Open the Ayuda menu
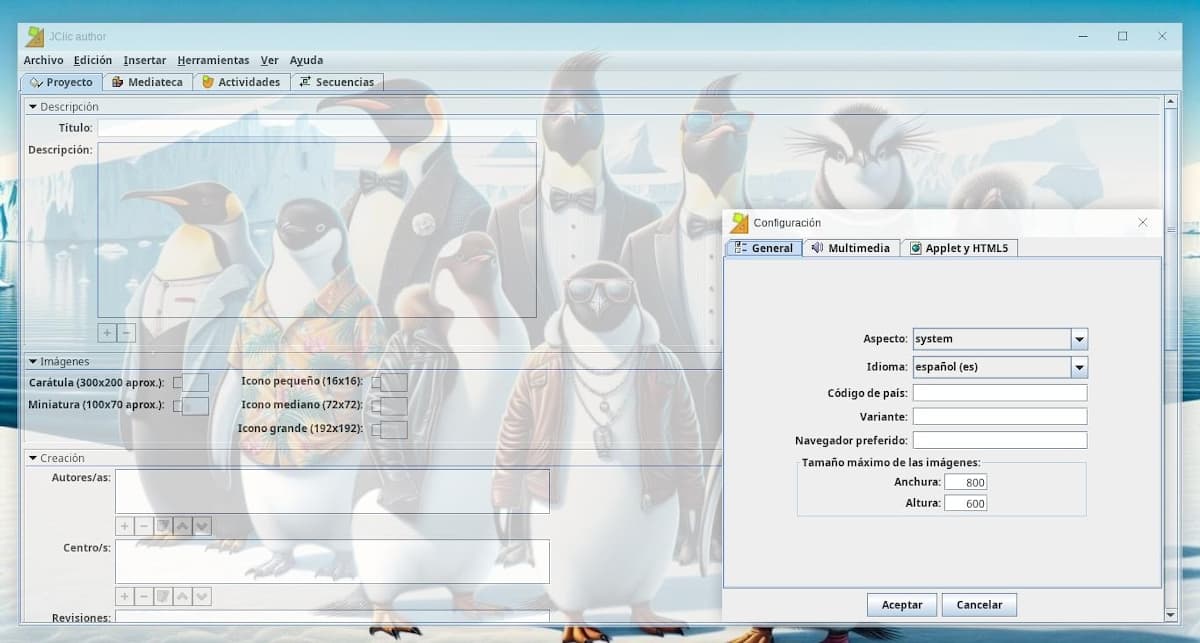This screenshot has height=643, width=1200. pyautogui.click(x=306, y=60)
